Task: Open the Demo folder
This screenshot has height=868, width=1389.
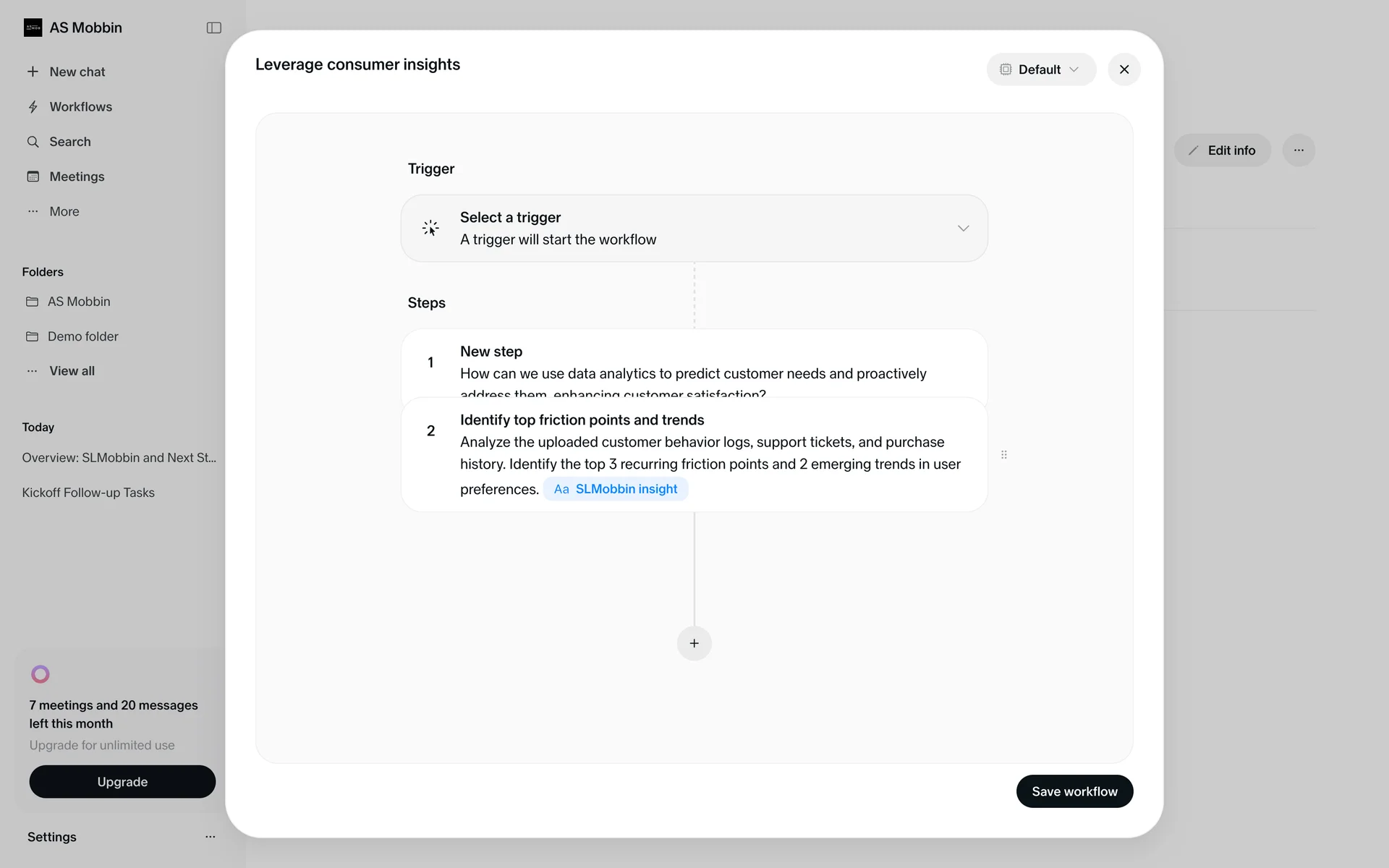Action: click(x=82, y=336)
